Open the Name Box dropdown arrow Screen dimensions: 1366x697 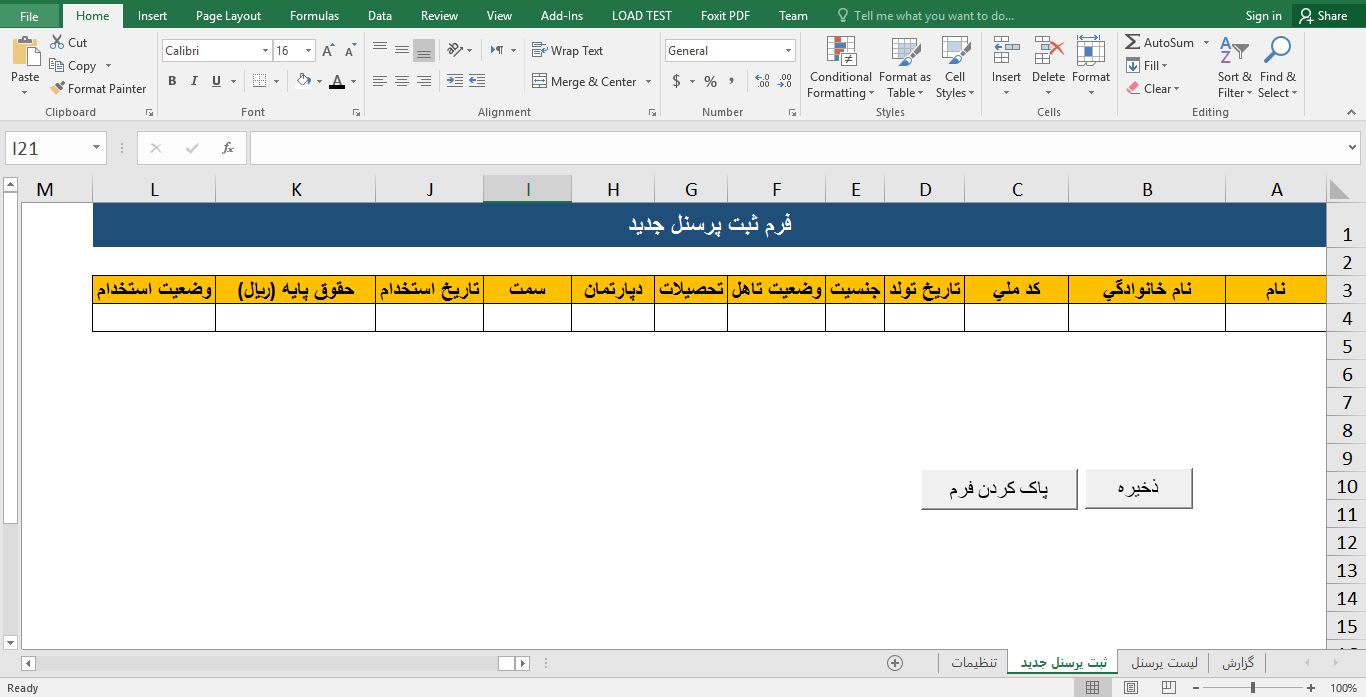97,148
